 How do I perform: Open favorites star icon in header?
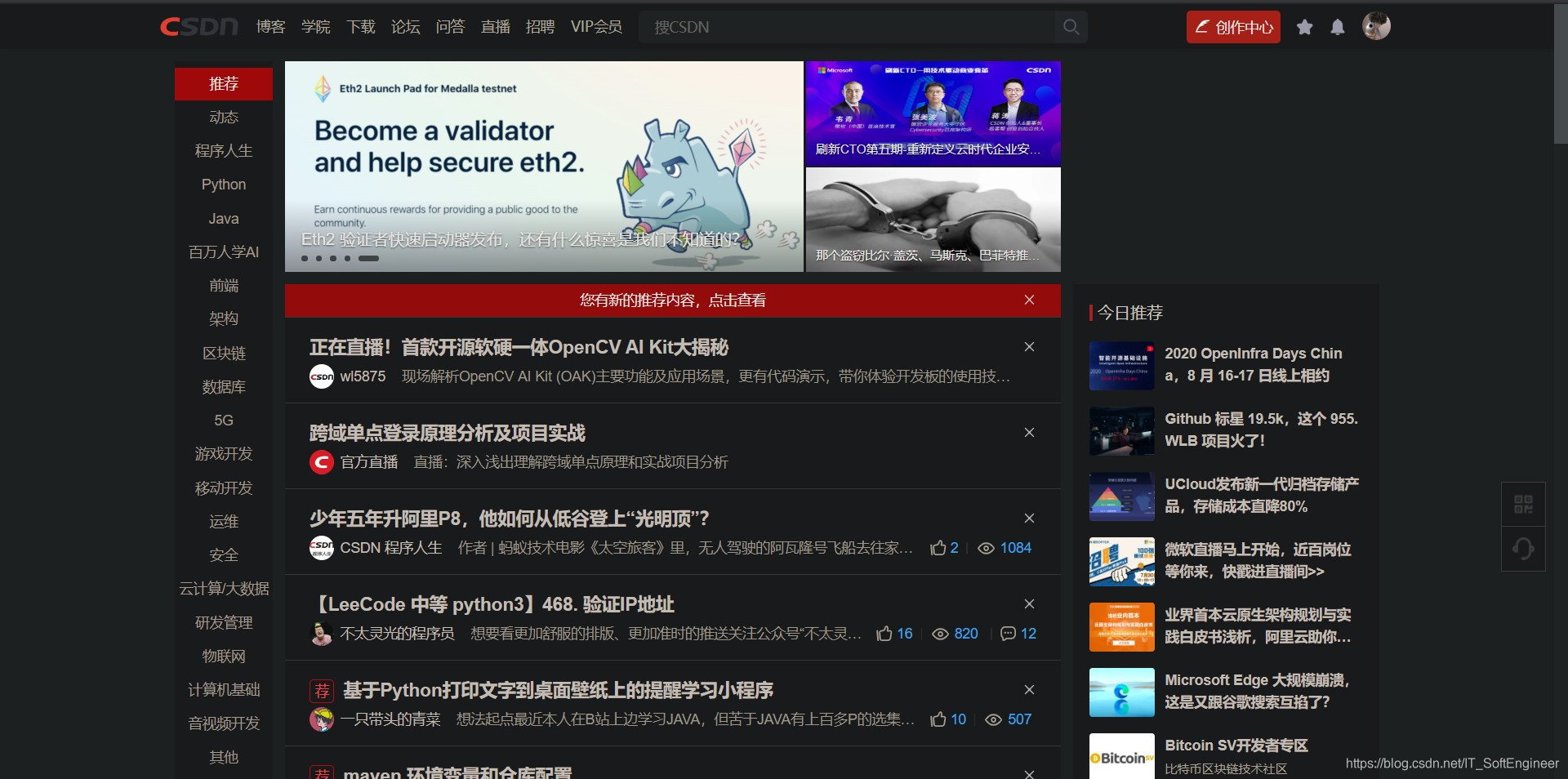pos(1305,27)
